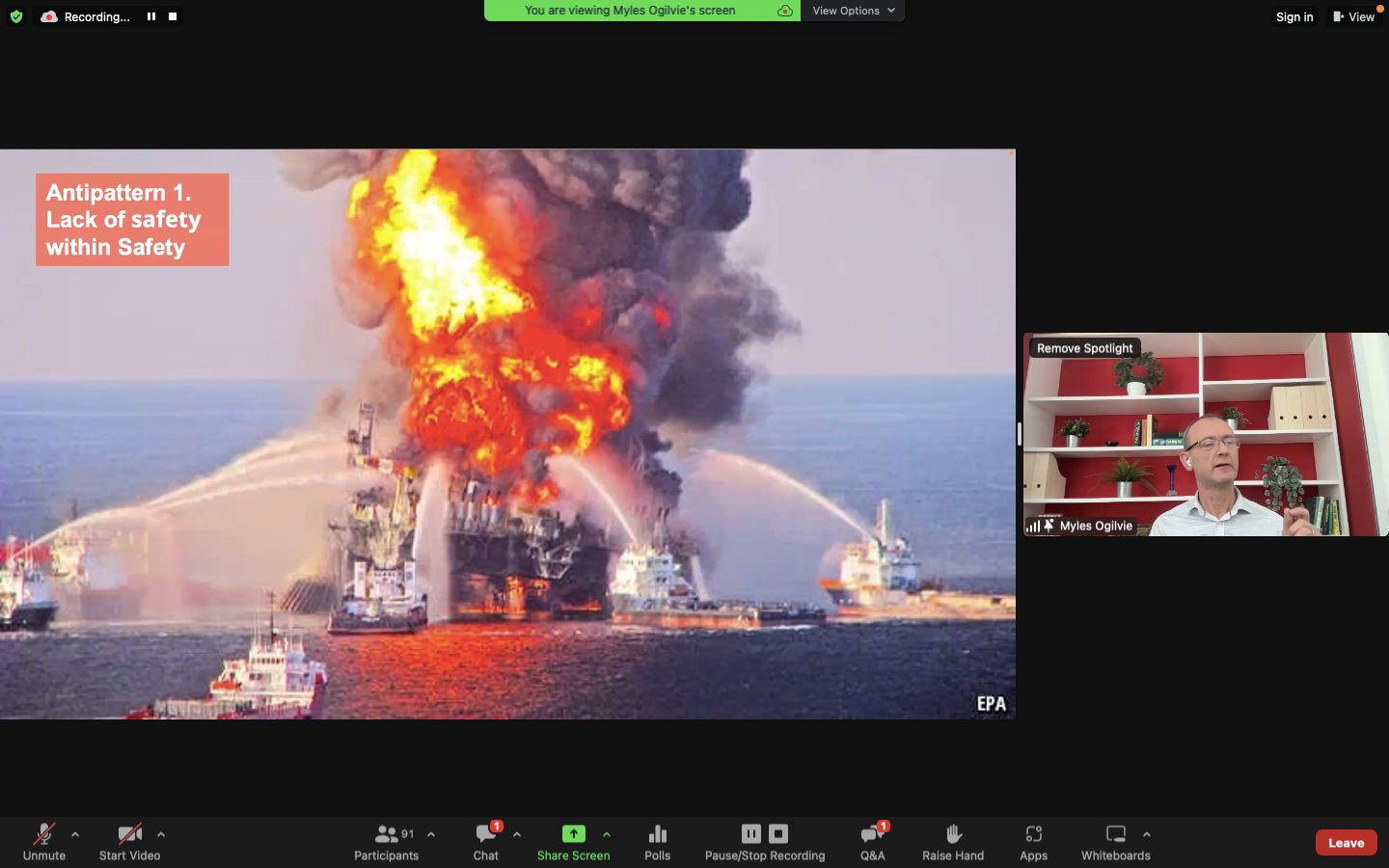Click Myles Ogilvie's video thumbnail
This screenshot has height=868, width=1389.
click(x=1206, y=434)
